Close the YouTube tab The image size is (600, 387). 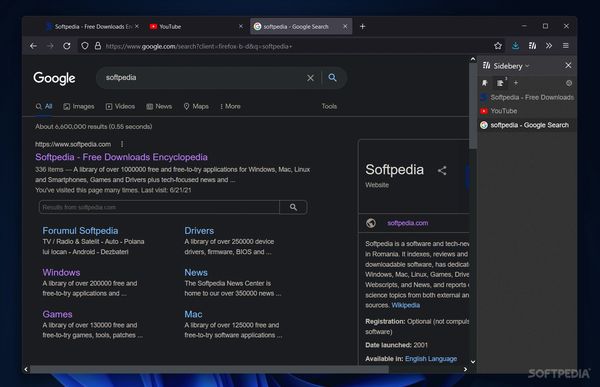[x=241, y=26]
